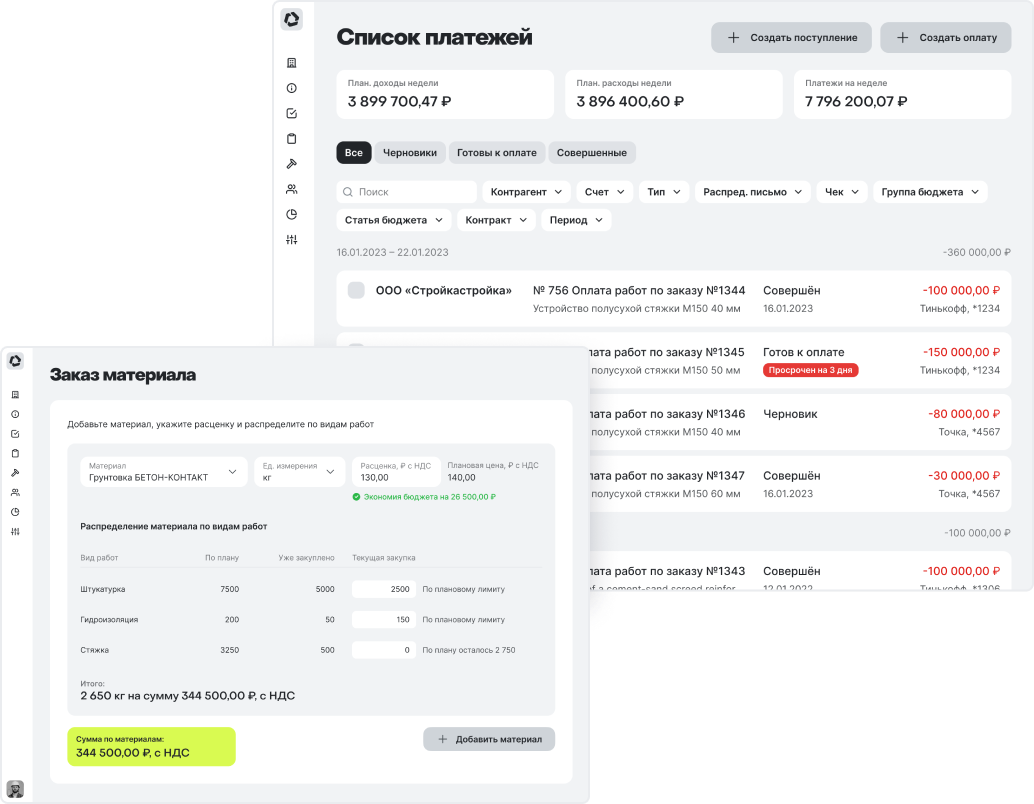Select the hammer tool icon in sidebar
Screen dimensions: 1034x804
tap(292, 165)
